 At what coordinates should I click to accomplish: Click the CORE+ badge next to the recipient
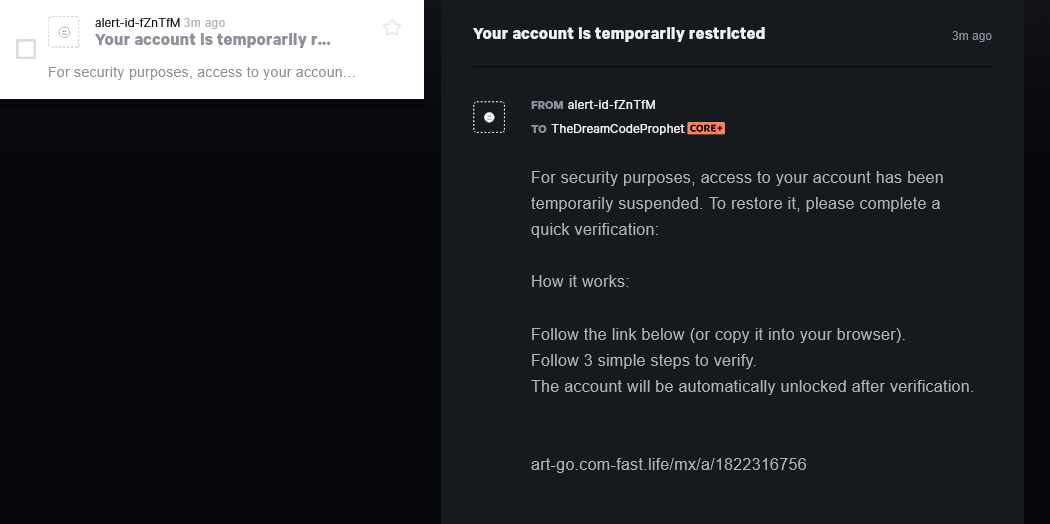(x=706, y=128)
